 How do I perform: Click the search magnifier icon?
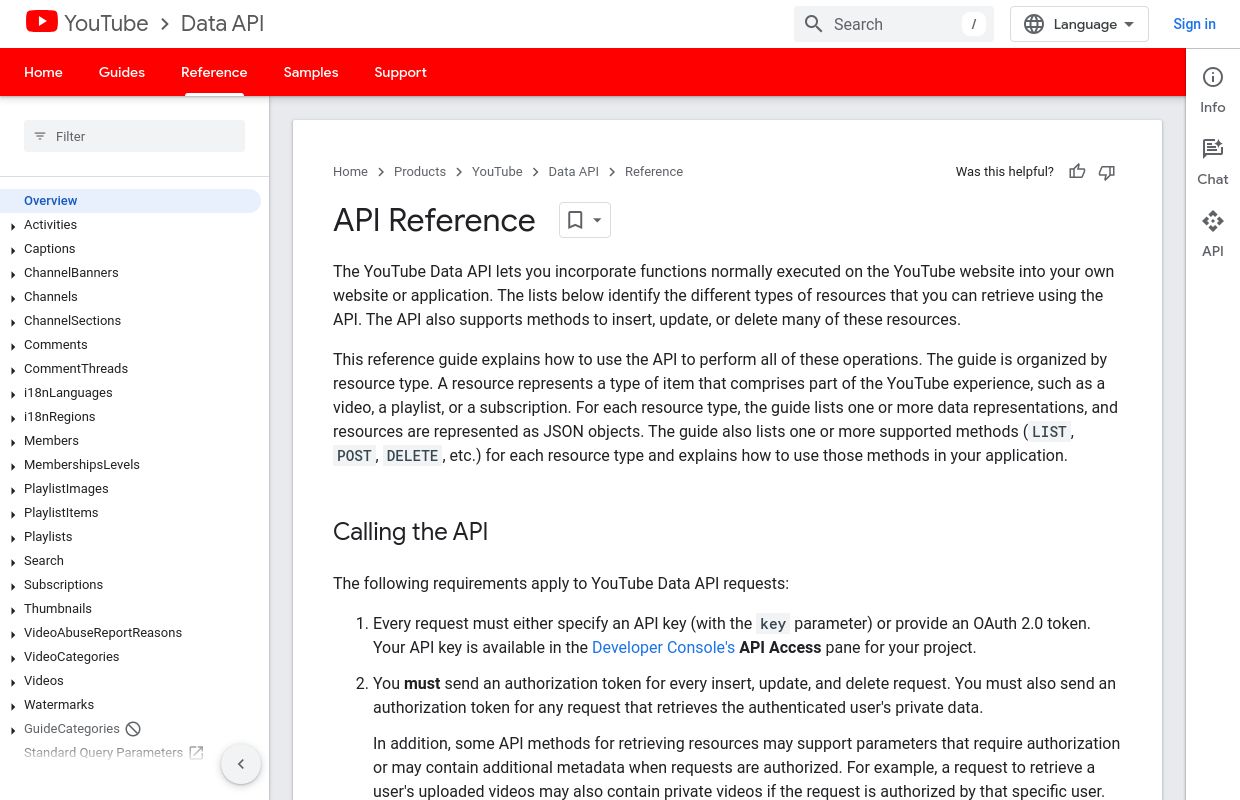tap(814, 24)
